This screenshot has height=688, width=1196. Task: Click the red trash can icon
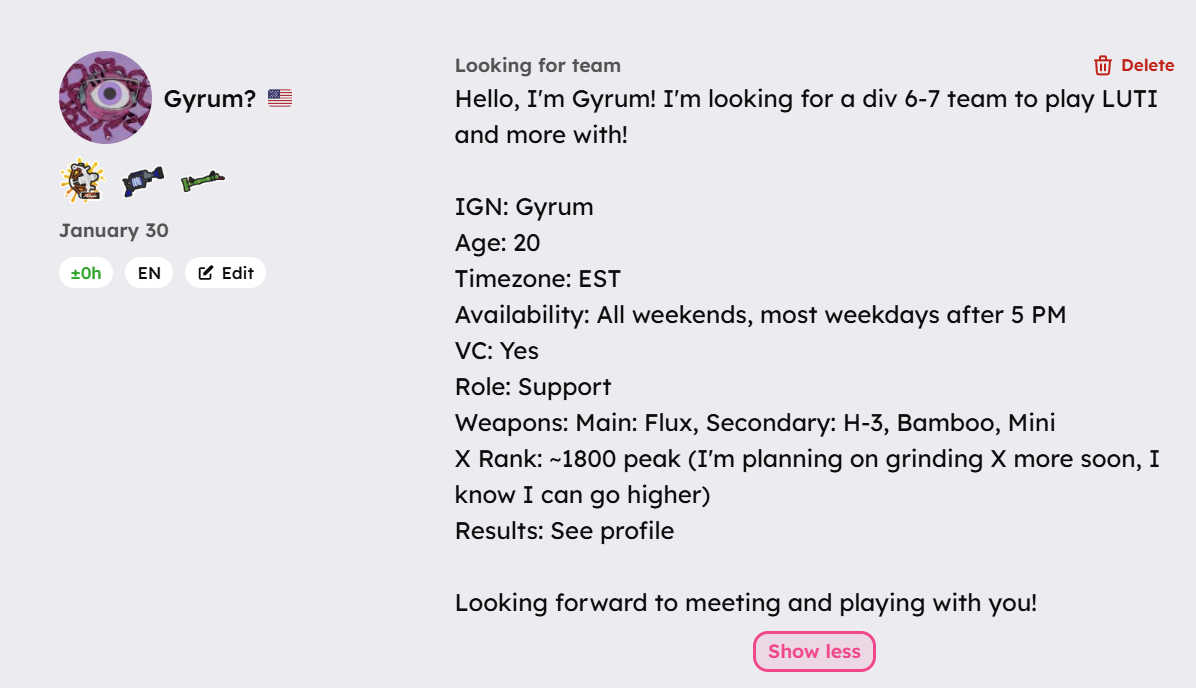click(x=1103, y=66)
